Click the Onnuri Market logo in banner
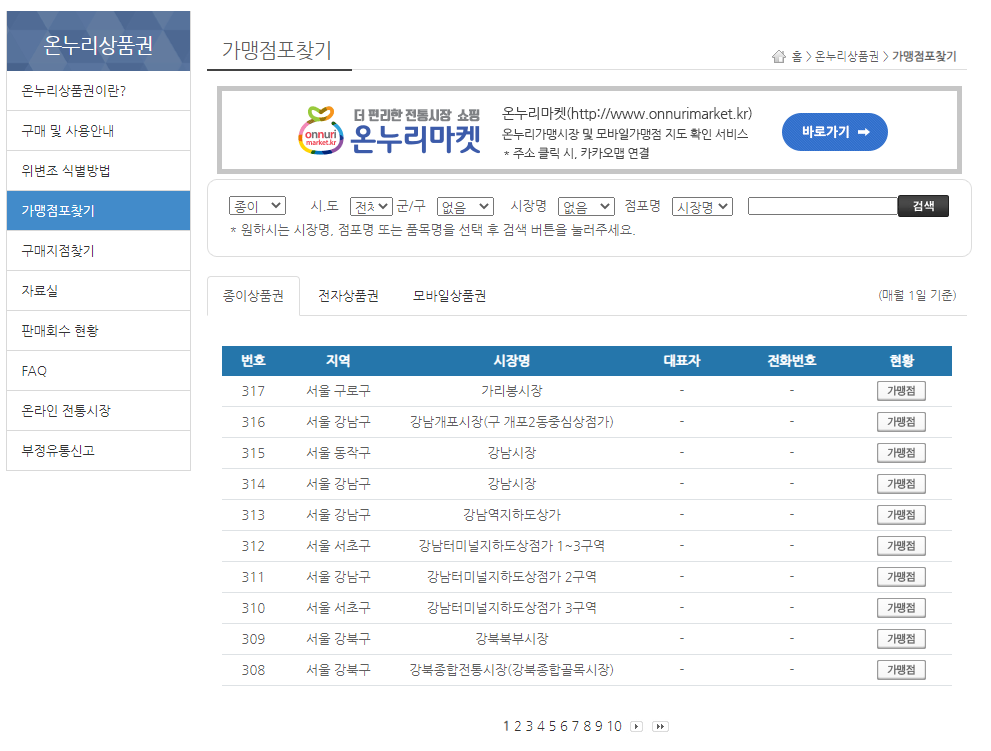The height and width of the screenshot is (751, 991). [389, 131]
